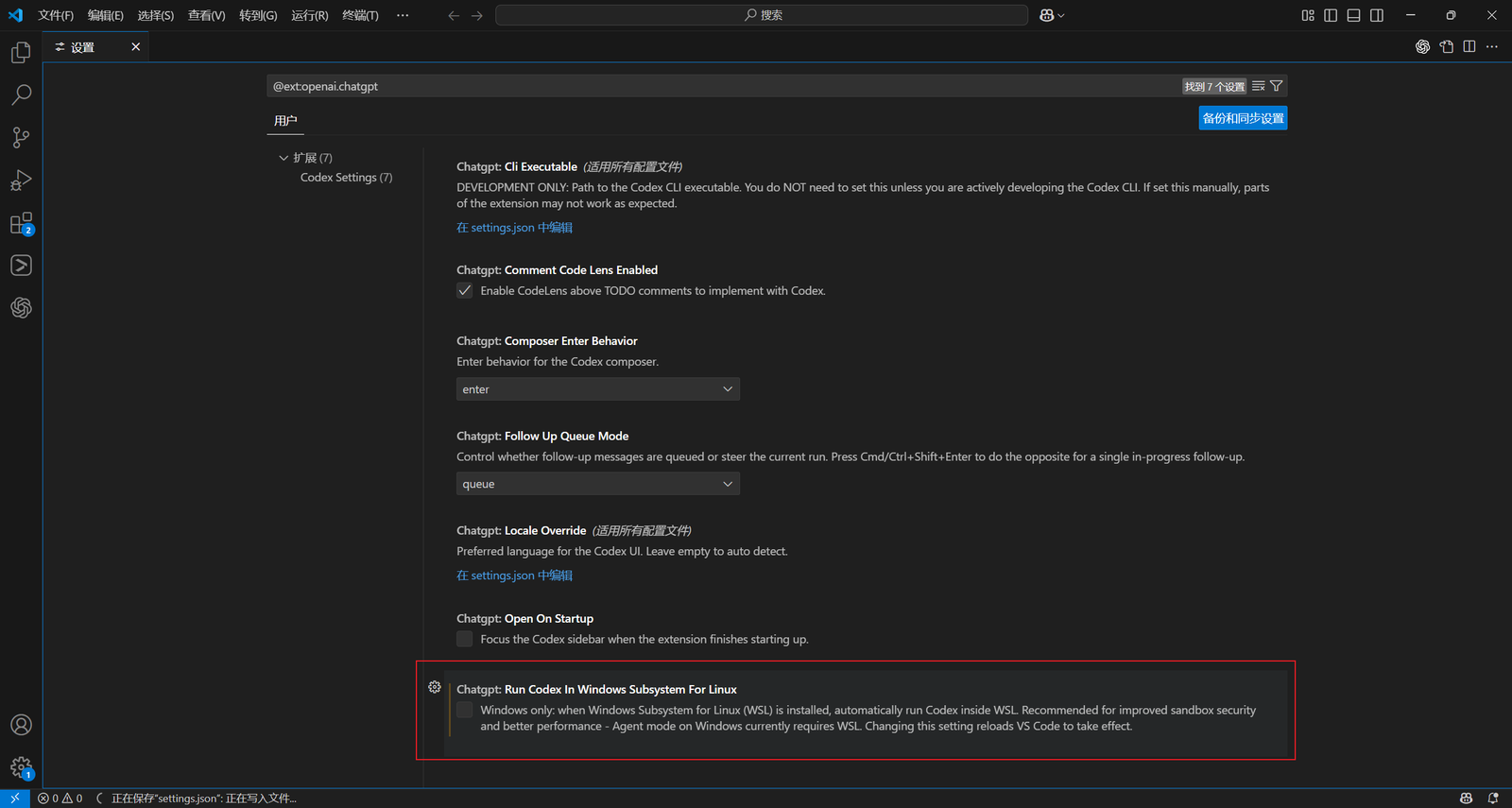Switch to the 用户 settings tab
The width and height of the screenshot is (1512, 808).
[x=285, y=120]
